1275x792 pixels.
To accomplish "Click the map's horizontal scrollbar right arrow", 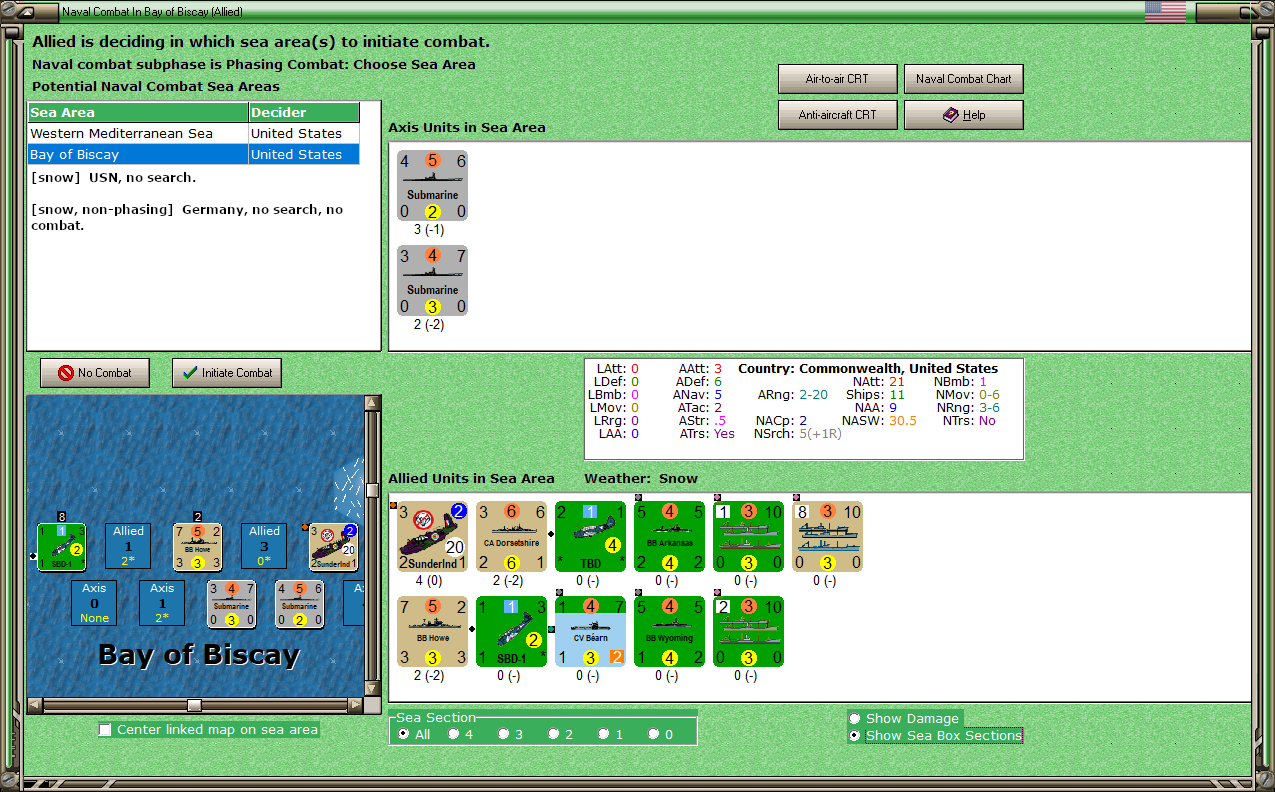I will coord(356,705).
